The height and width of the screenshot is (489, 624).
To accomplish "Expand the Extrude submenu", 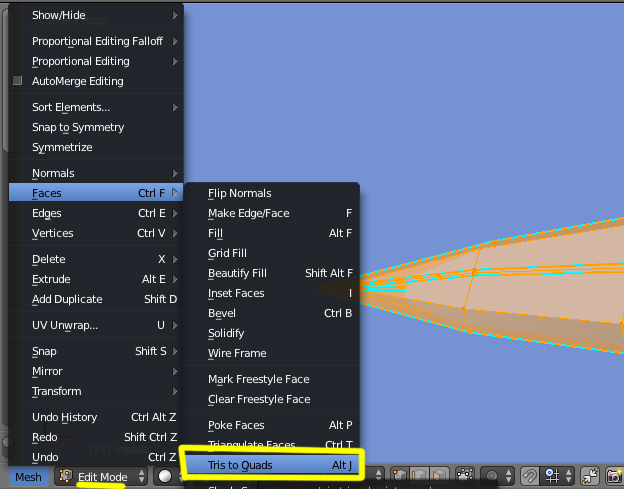I will (96, 279).
